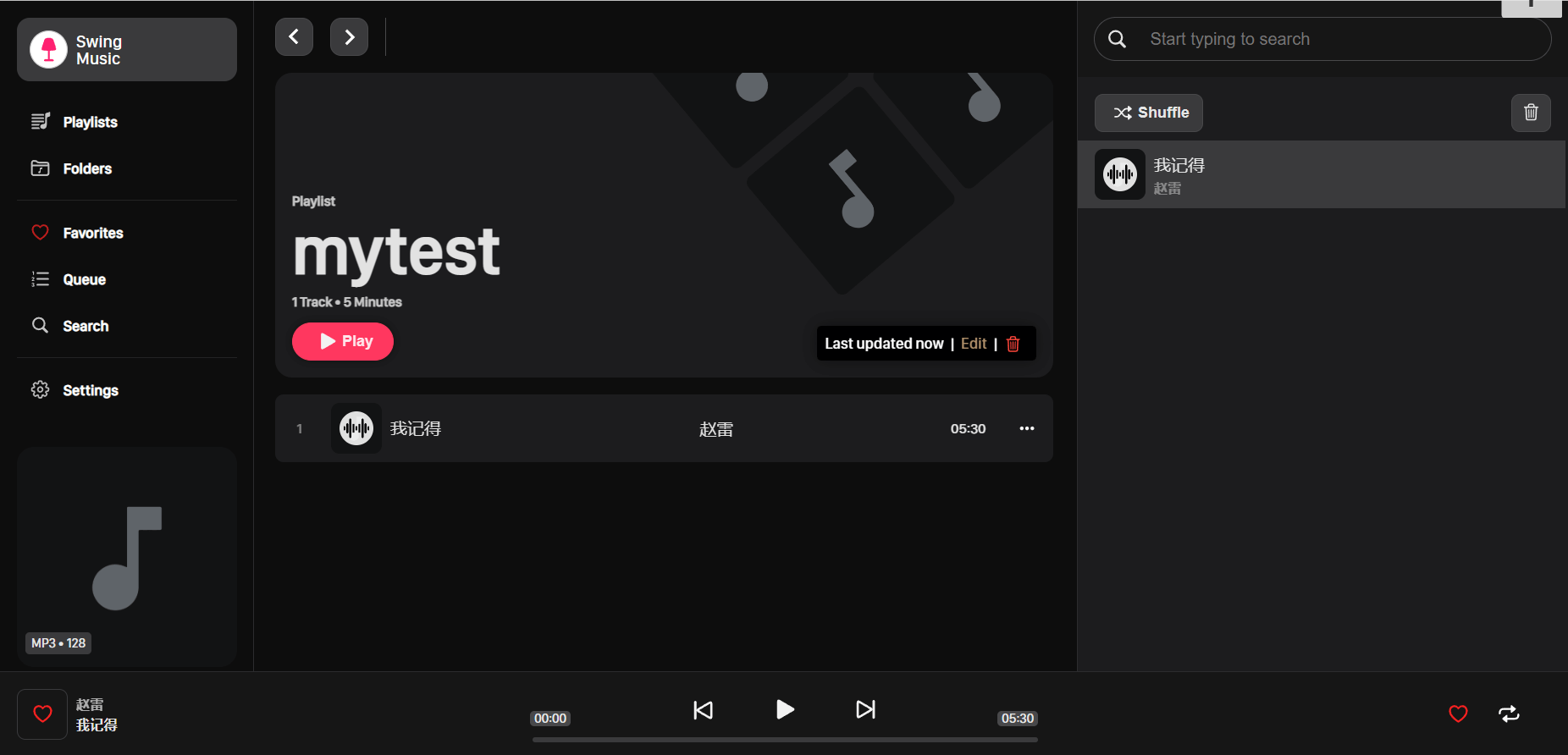Play the mytest playlist
The width and height of the screenshot is (1568, 755).
click(x=343, y=341)
